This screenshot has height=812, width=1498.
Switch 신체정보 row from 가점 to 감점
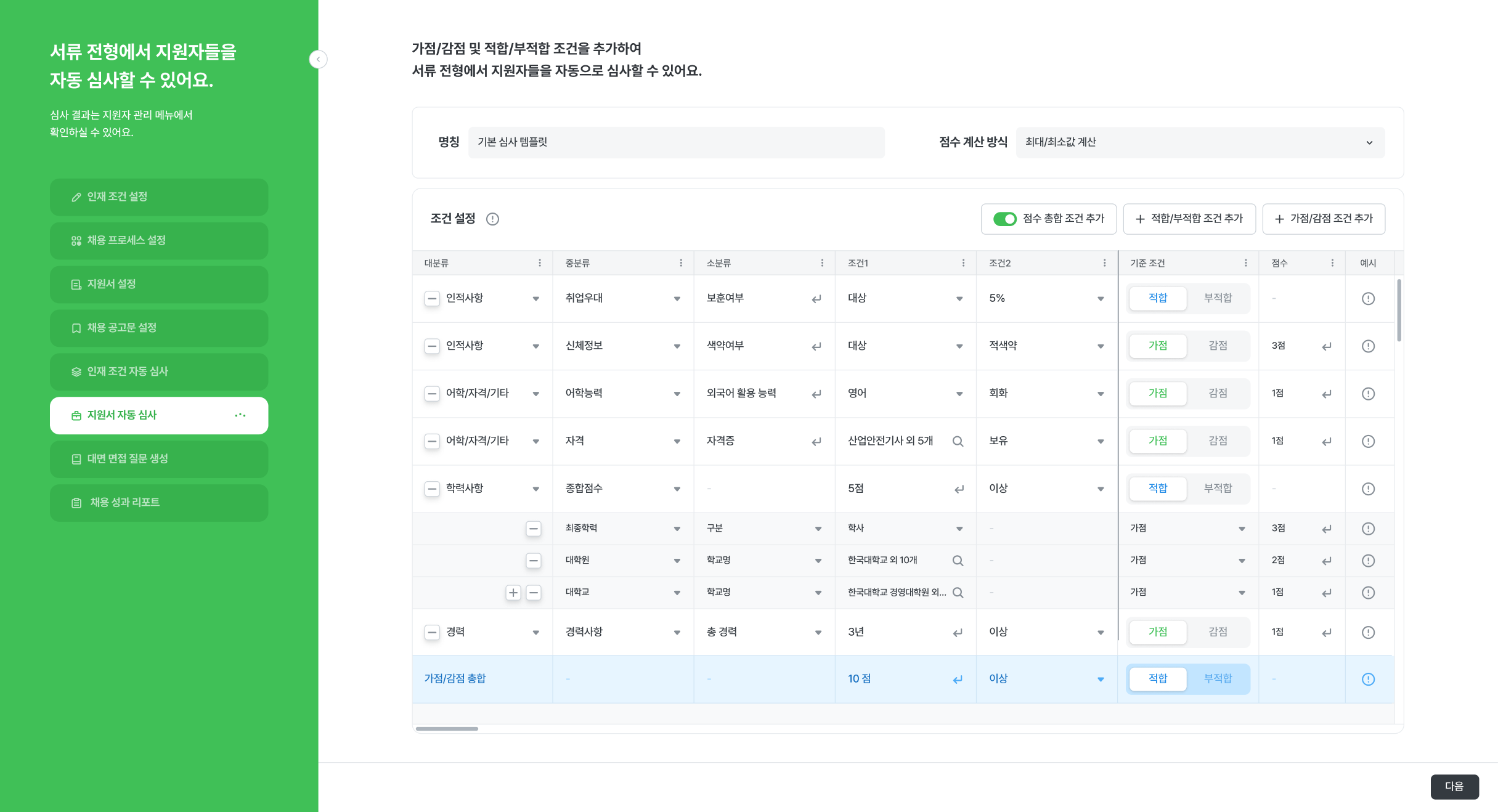[x=1217, y=346]
